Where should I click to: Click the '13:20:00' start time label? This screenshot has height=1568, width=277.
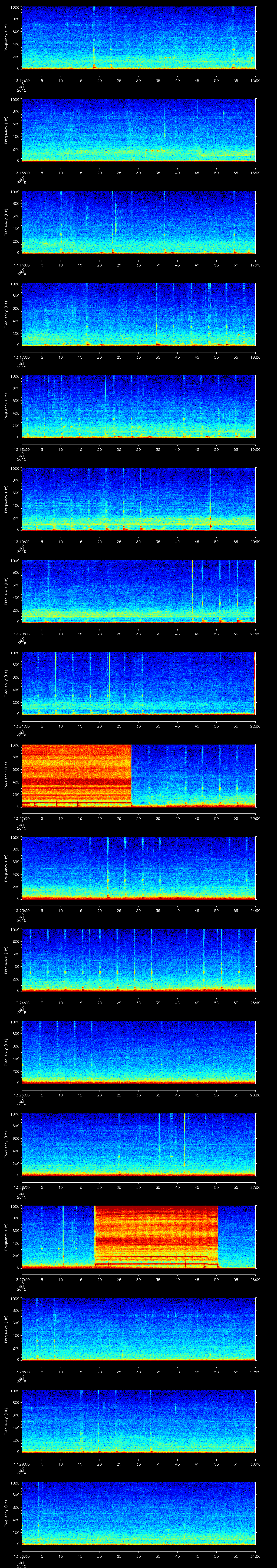(22, 634)
